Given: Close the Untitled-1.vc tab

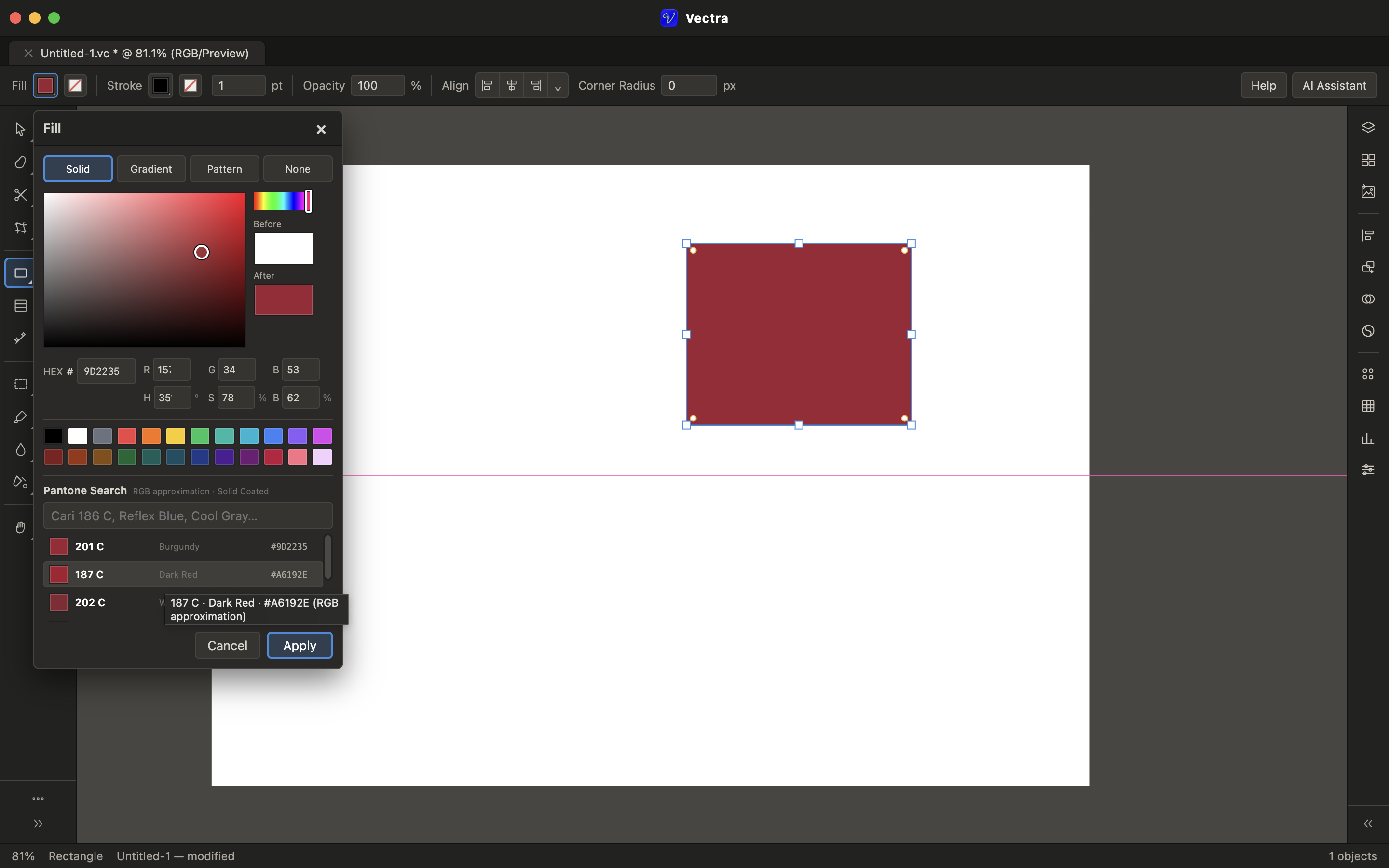Looking at the screenshot, I should (x=28, y=53).
